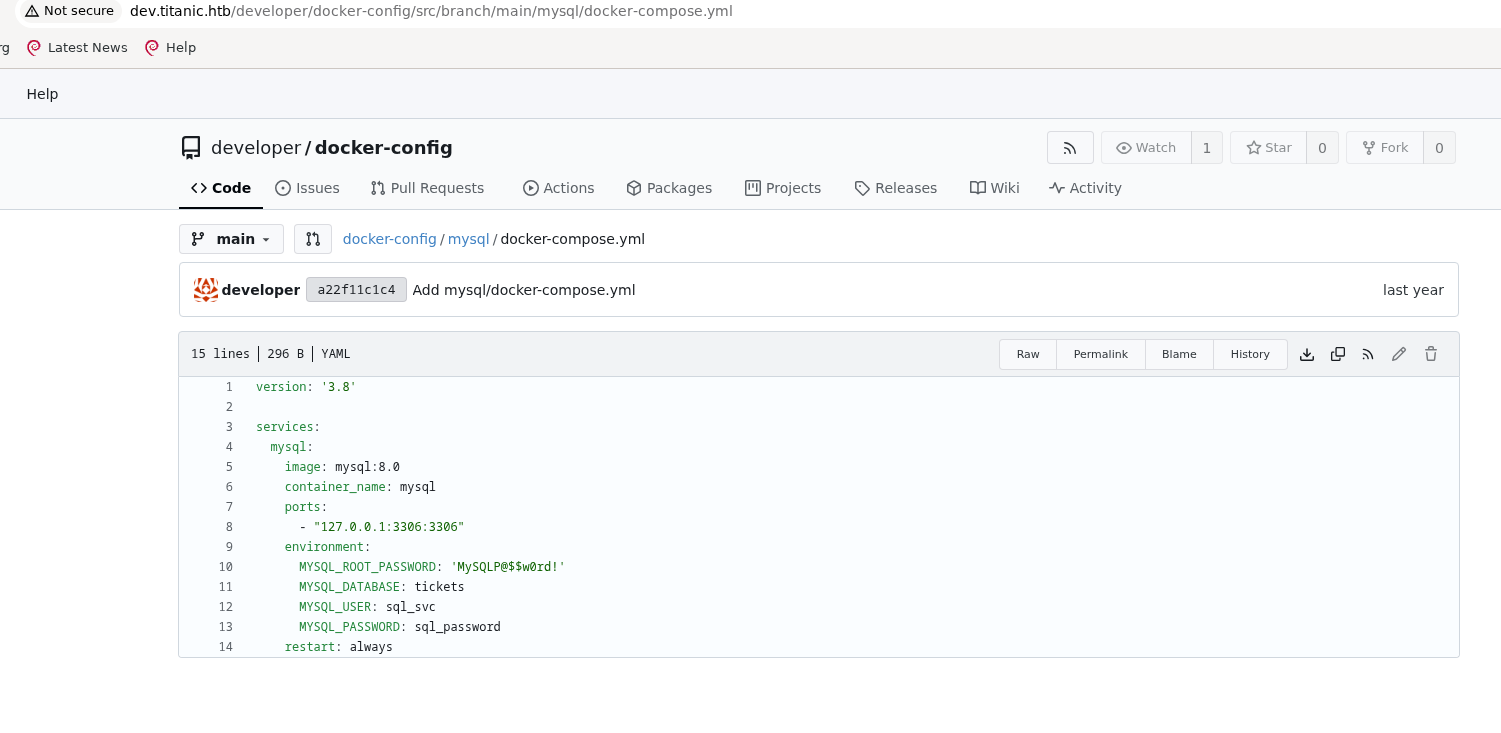Navigate to mysql folder breadcrumb

click(468, 239)
